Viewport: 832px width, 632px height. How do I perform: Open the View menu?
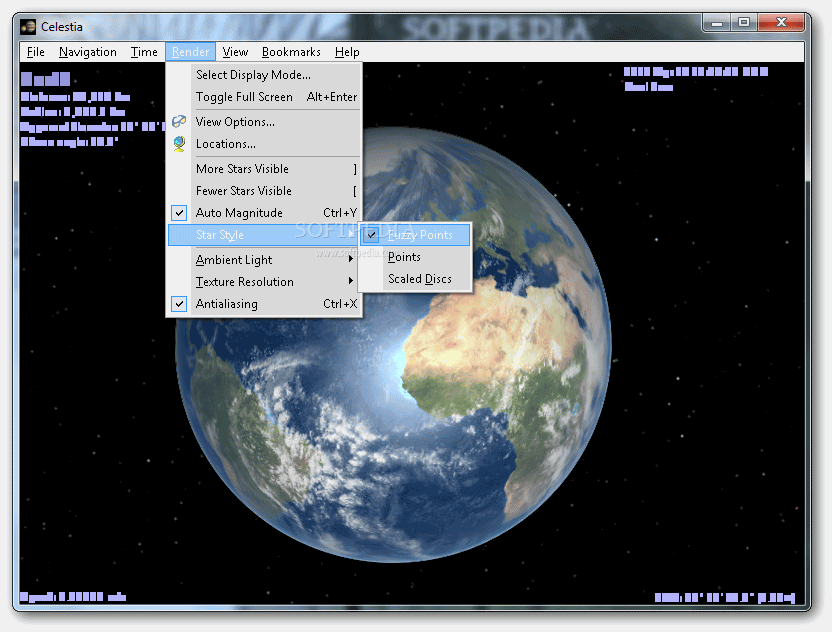[x=235, y=52]
